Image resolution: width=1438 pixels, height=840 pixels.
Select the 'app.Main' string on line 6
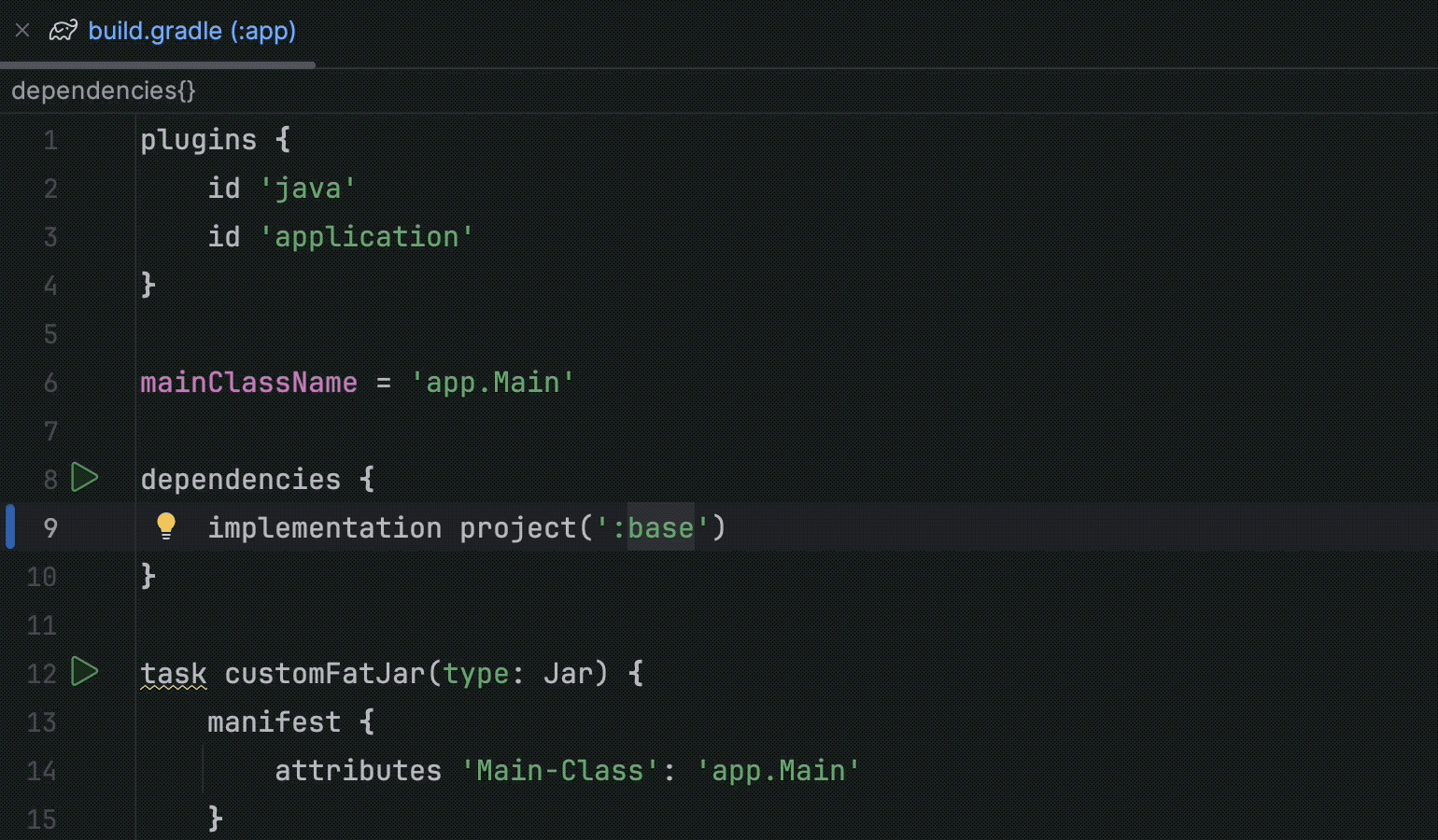(x=492, y=382)
